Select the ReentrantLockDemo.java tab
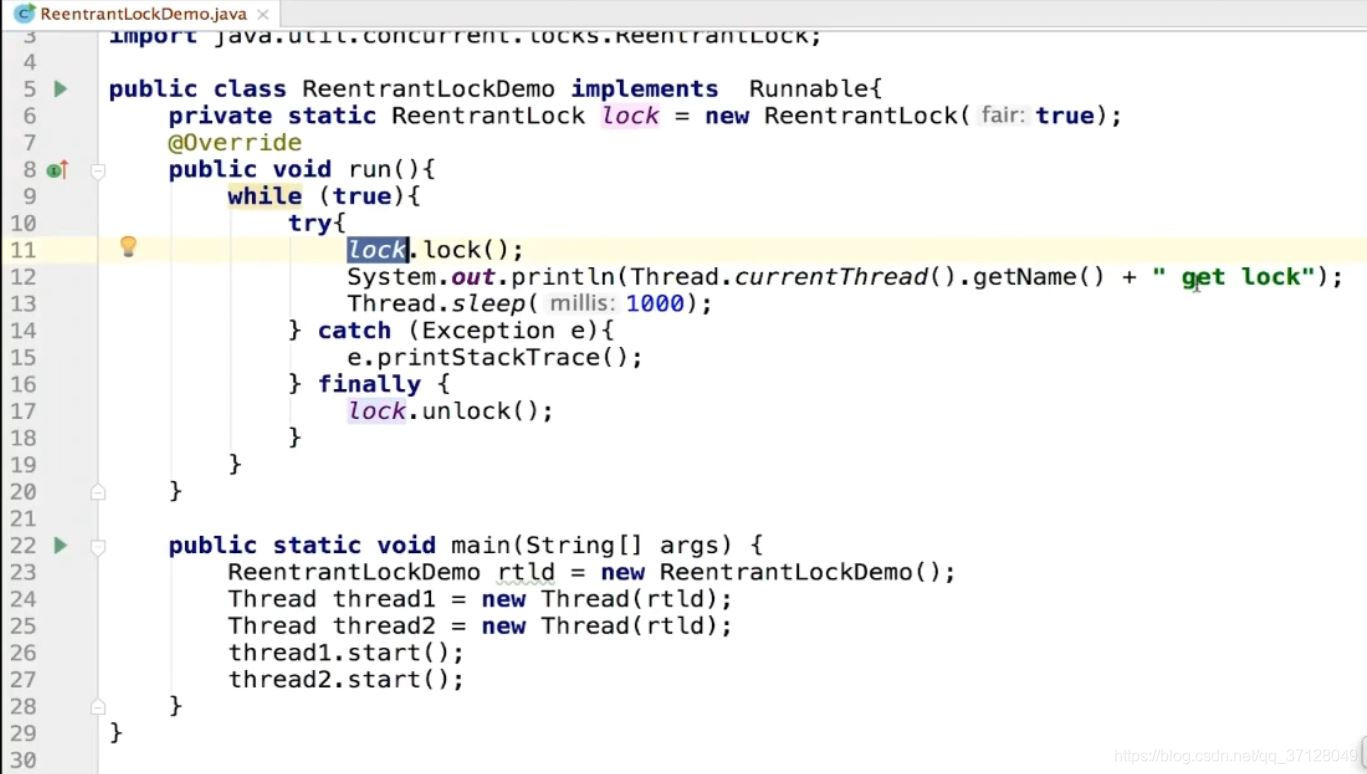Image resolution: width=1367 pixels, height=774 pixels. [x=142, y=15]
